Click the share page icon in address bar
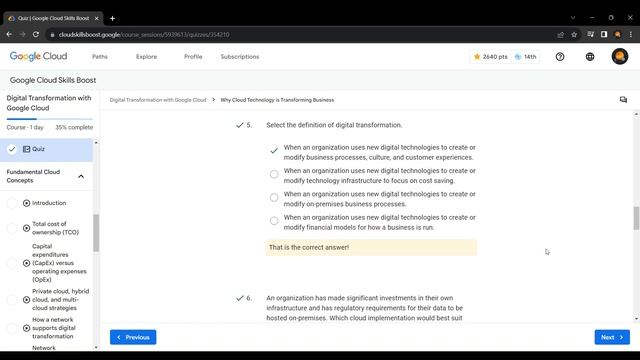This screenshot has height=360, width=640. coord(561,35)
